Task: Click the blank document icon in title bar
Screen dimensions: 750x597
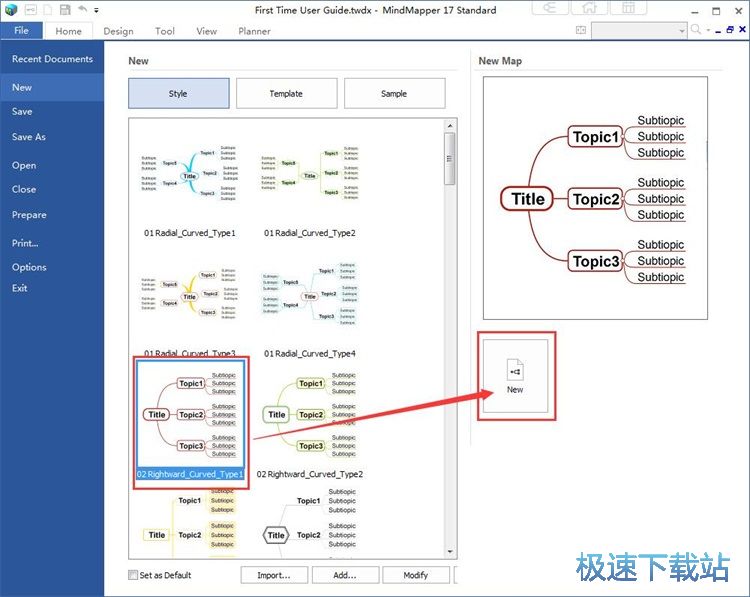Action: coord(48,10)
